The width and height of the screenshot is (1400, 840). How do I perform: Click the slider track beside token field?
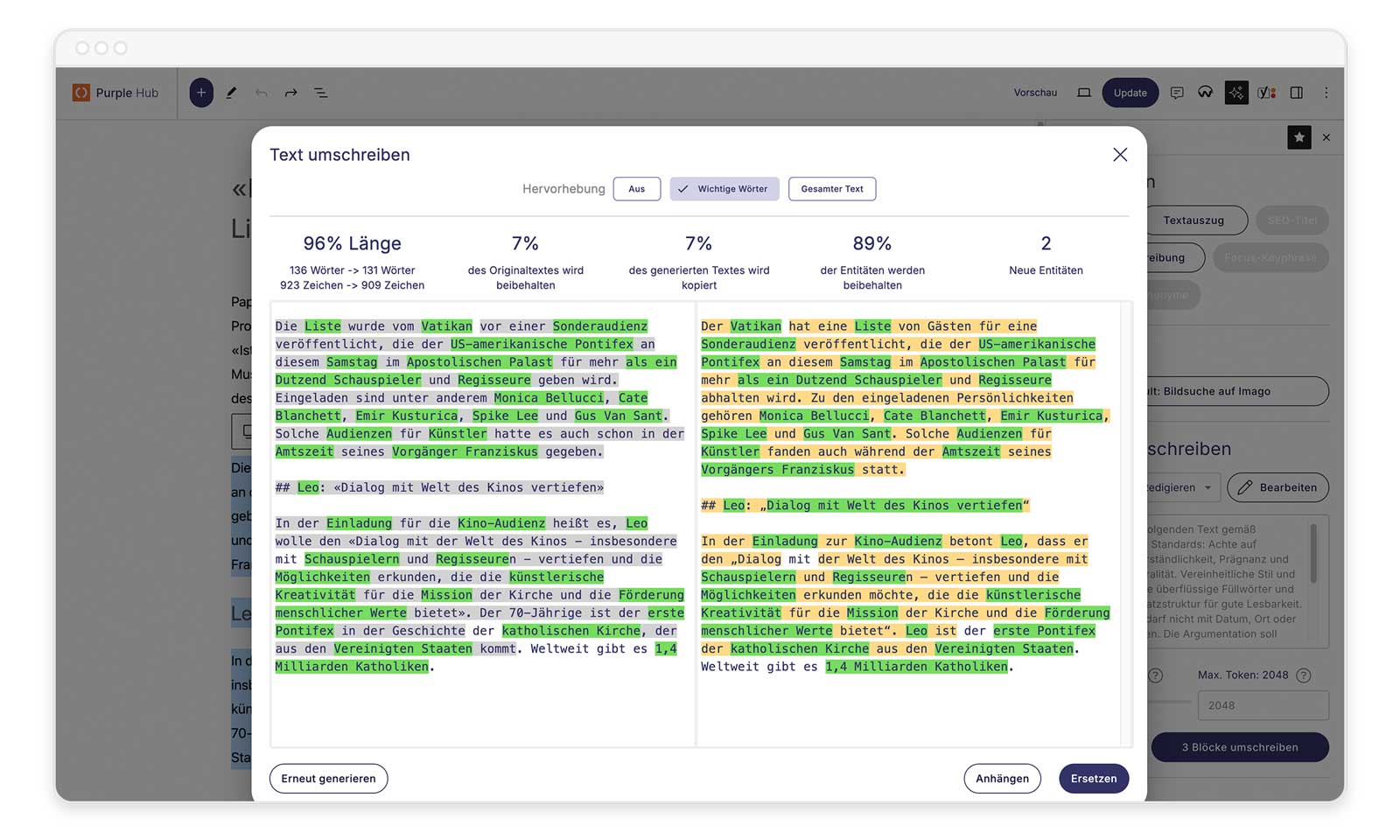(x=1170, y=702)
